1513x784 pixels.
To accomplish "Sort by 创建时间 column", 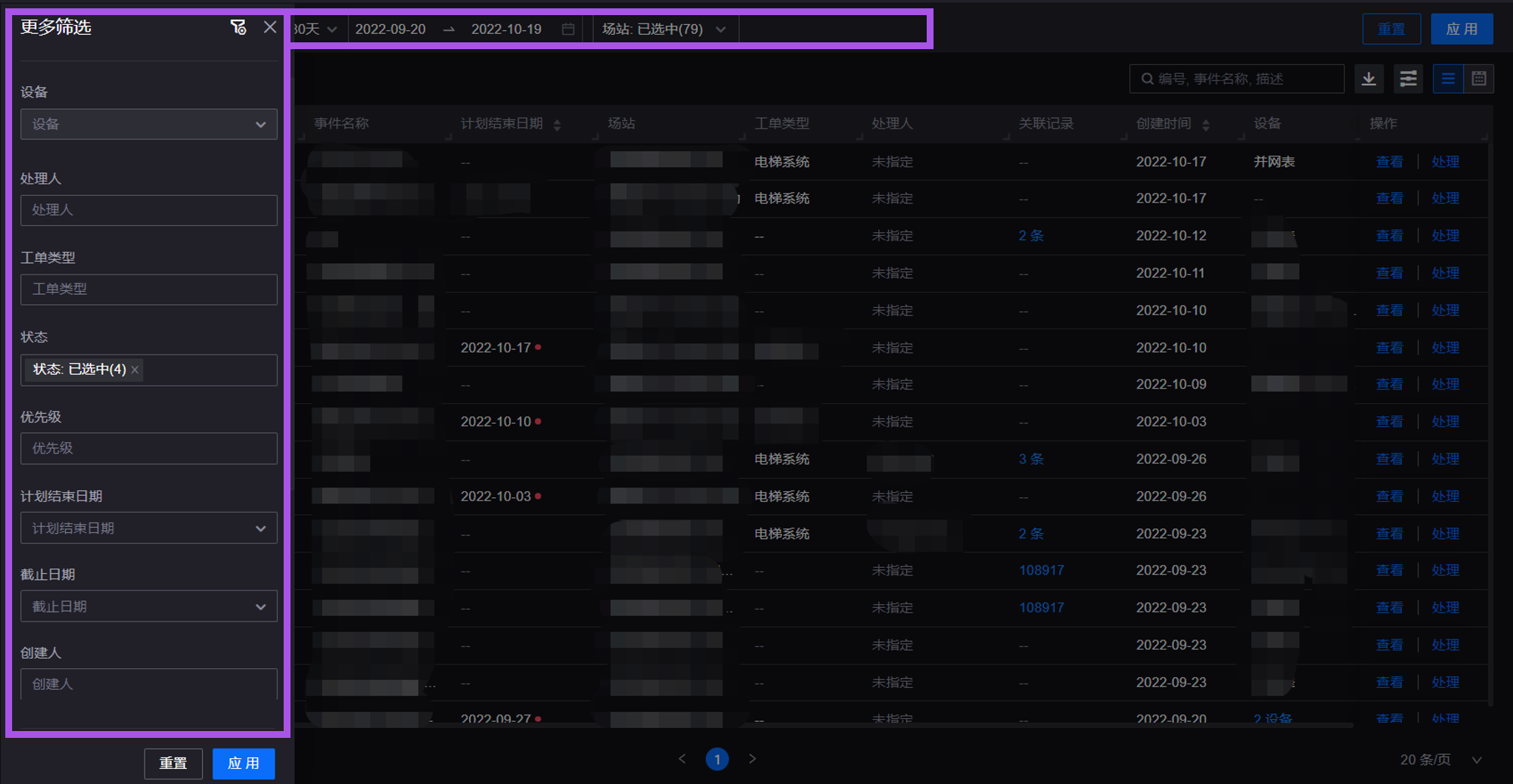I will (x=1205, y=125).
